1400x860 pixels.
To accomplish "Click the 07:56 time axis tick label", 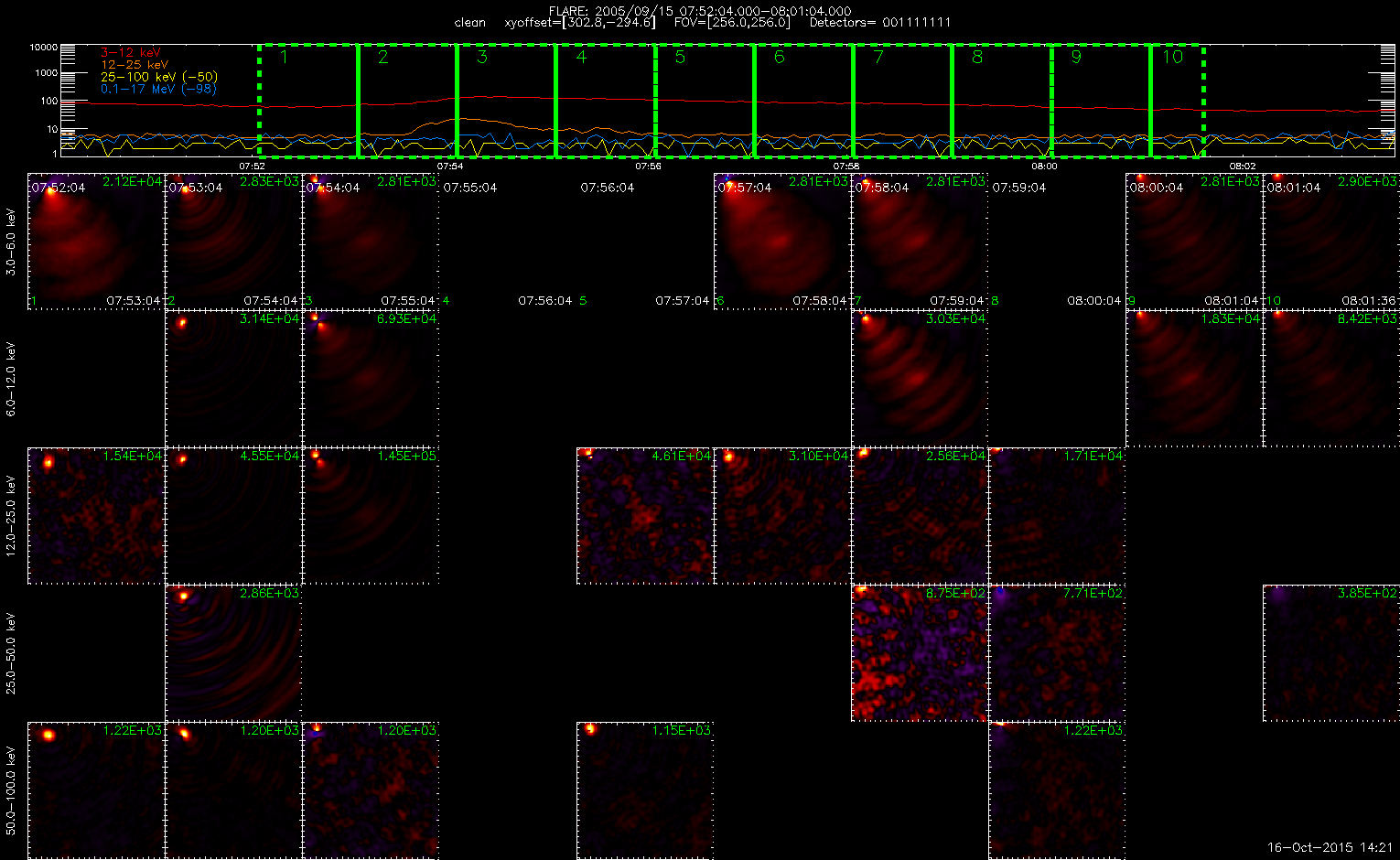I will pos(648,167).
